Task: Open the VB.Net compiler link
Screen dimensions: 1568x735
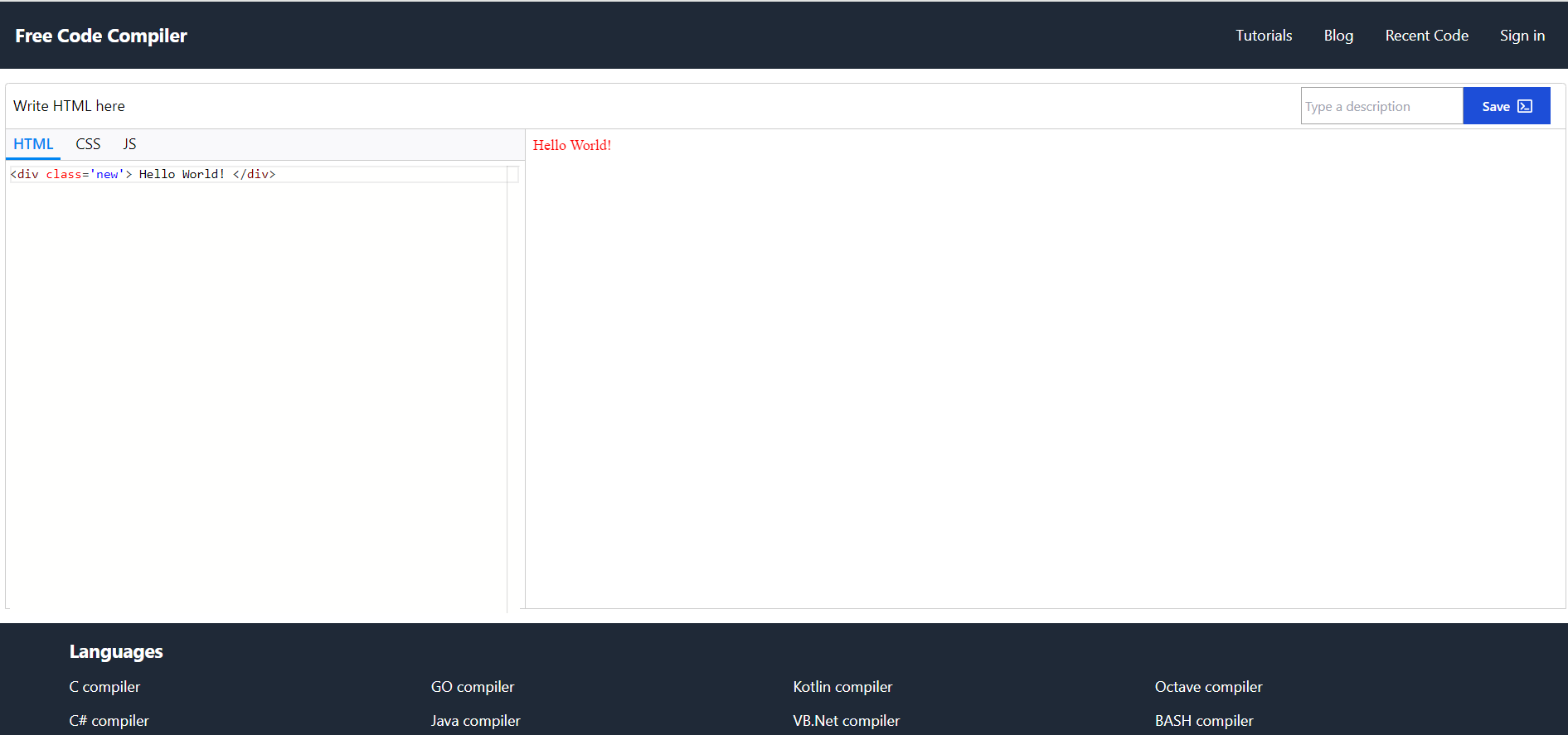Action: coord(846,721)
